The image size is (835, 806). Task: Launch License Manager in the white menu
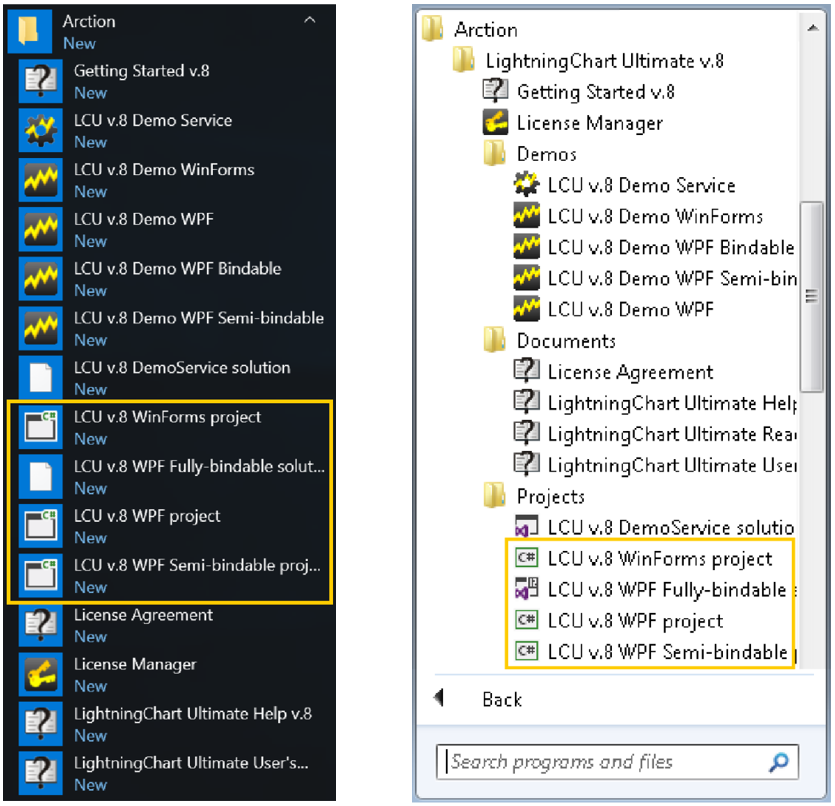tap(573, 123)
